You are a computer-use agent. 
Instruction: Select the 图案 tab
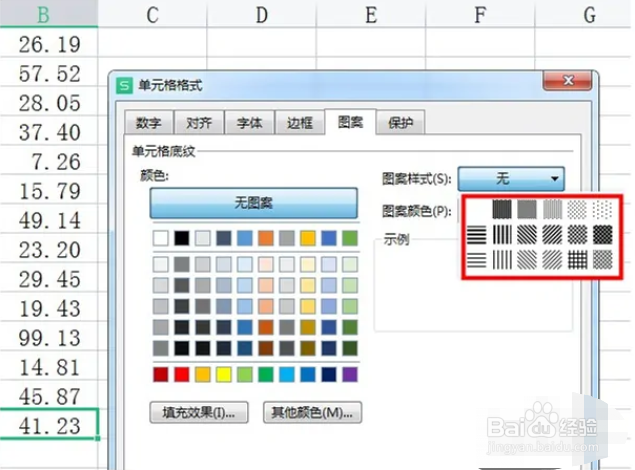350,122
